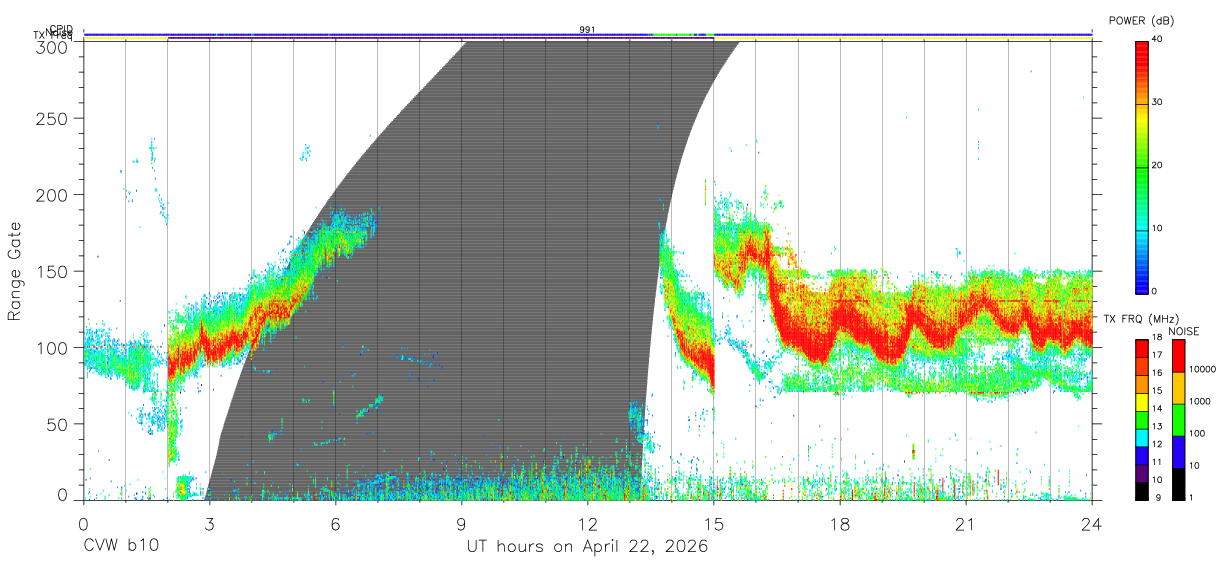The width and height of the screenshot is (1228, 567).
Task: Click the '21' hour tick on x-axis
Action: [966, 525]
